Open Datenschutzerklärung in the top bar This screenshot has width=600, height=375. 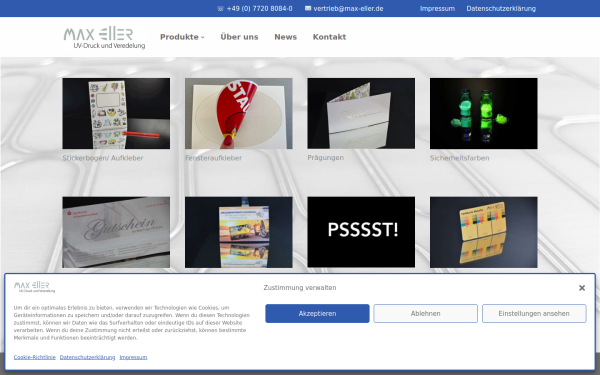pyautogui.click(x=501, y=8)
